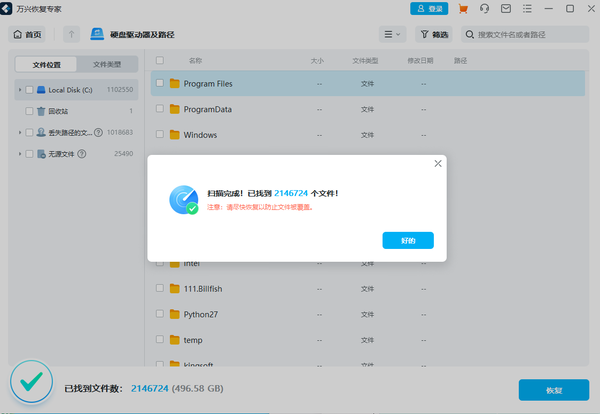Select the 文件位置 tab
The height and width of the screenshot is (414, 600).
tap(46, 64)
